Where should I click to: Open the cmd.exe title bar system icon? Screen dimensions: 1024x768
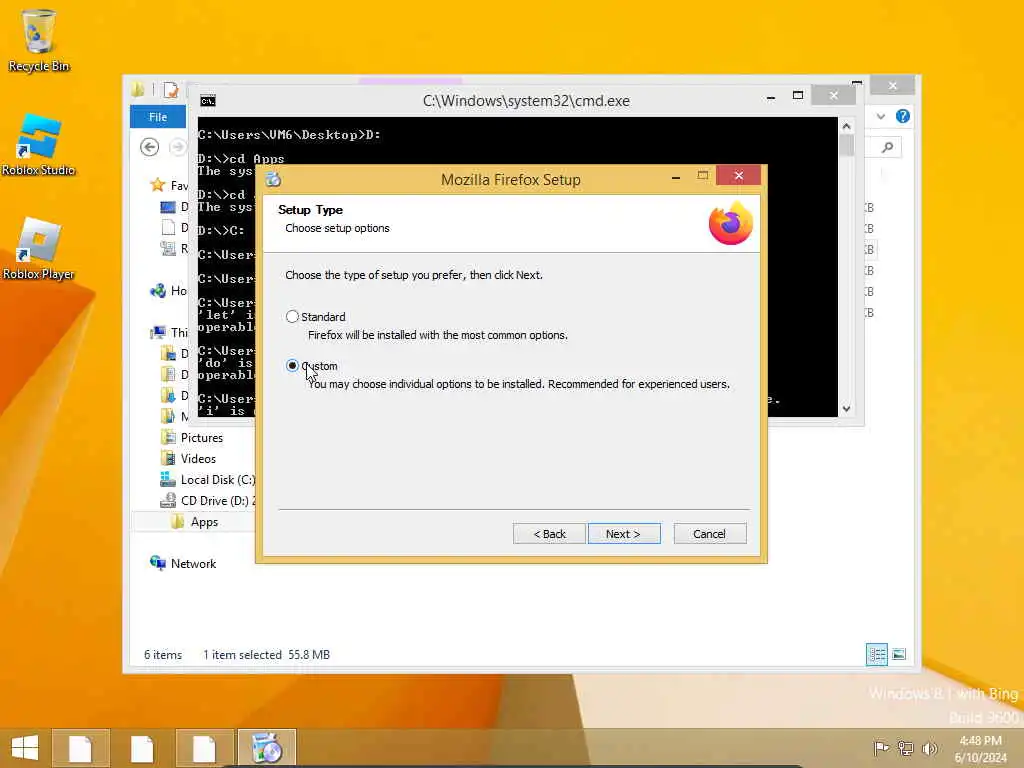(208, 101)
